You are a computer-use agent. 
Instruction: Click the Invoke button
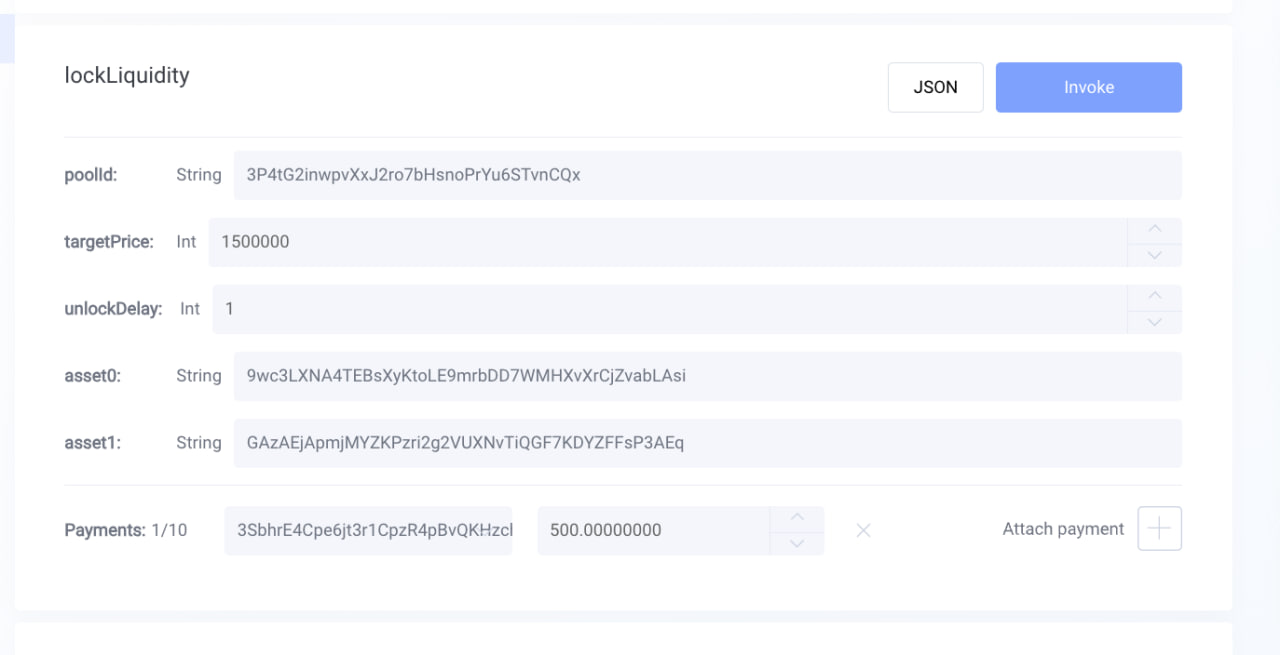click(x=1089, y=87)
